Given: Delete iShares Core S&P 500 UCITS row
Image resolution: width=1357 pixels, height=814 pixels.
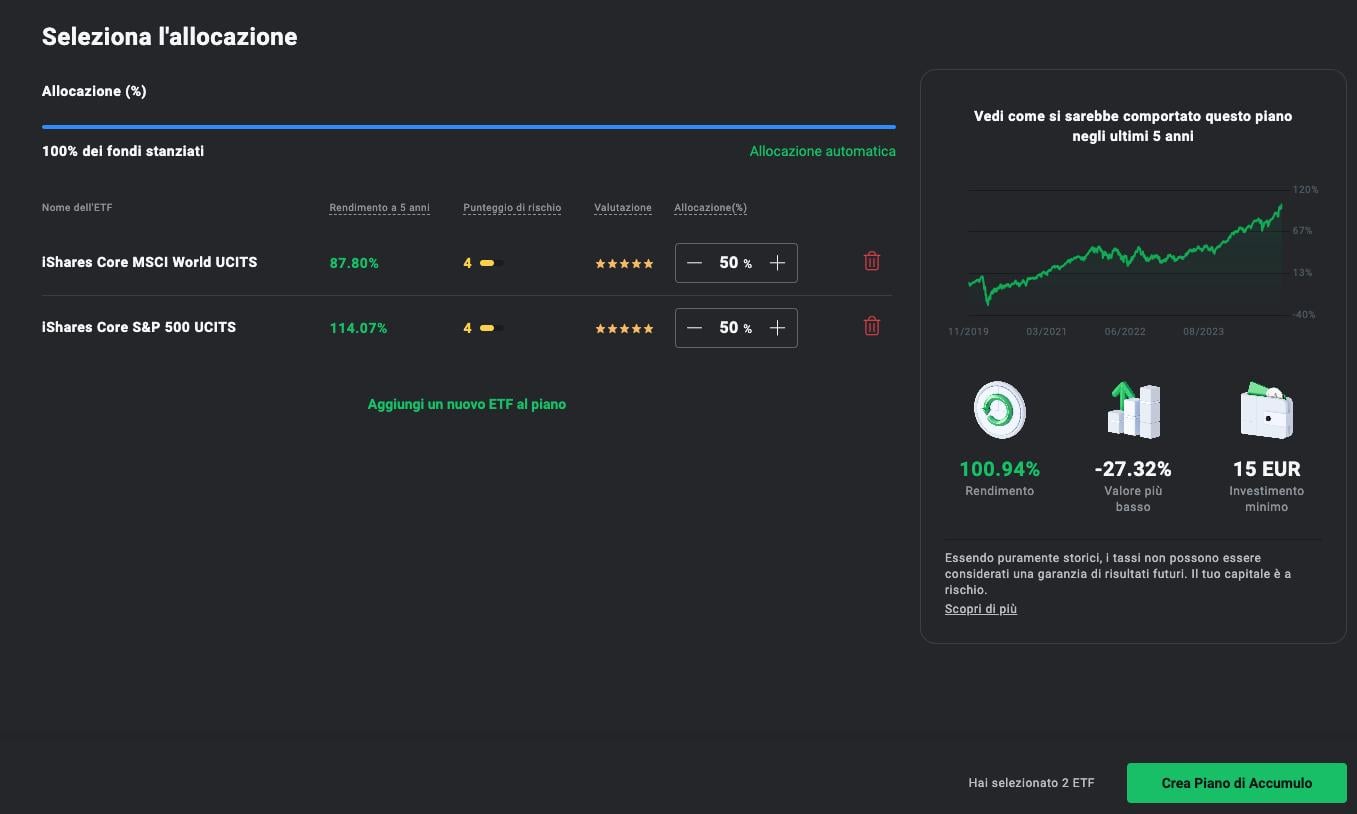Looking at the screenshot, I should coord(871,326).
